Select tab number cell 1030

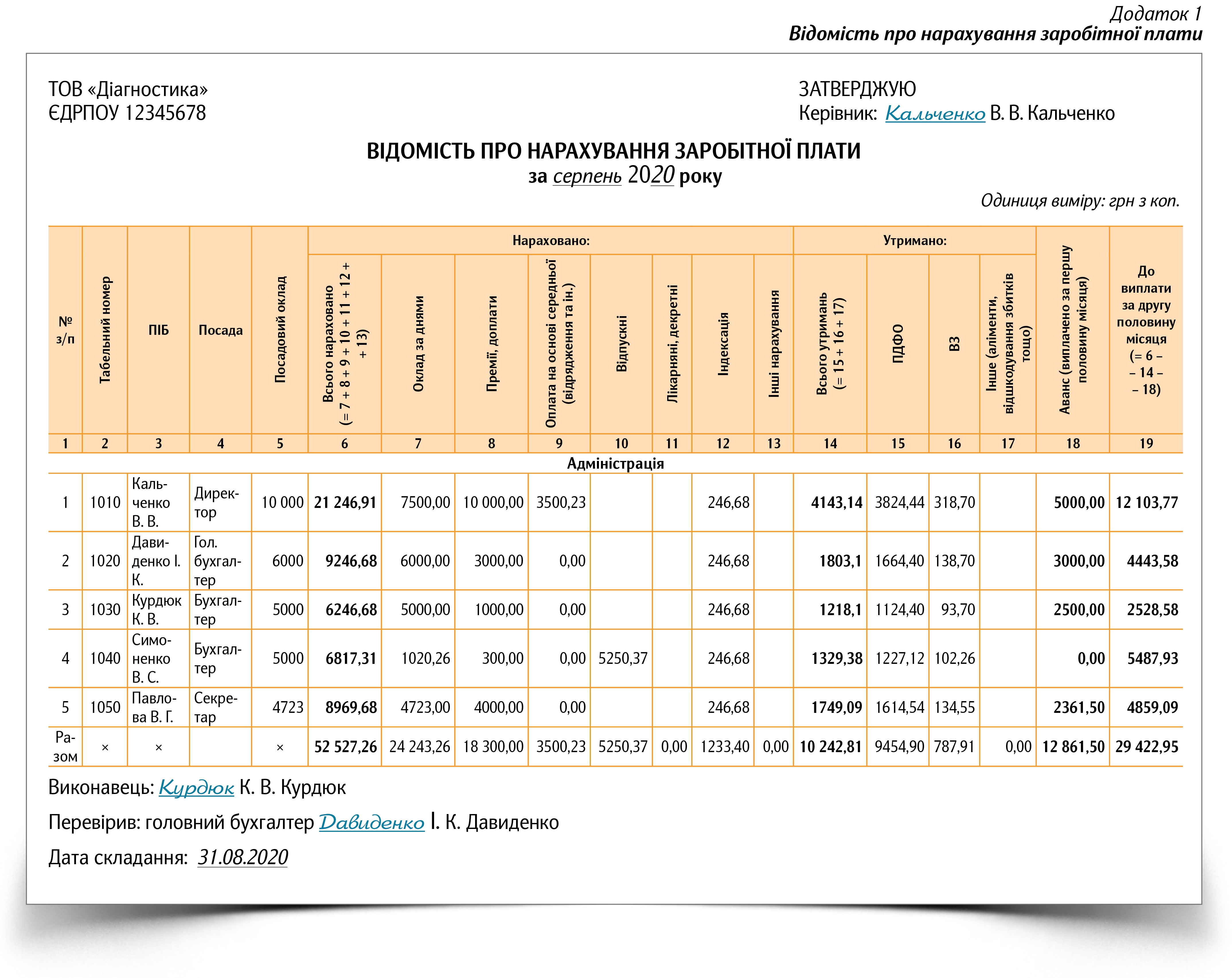click(x=105, y=610)
